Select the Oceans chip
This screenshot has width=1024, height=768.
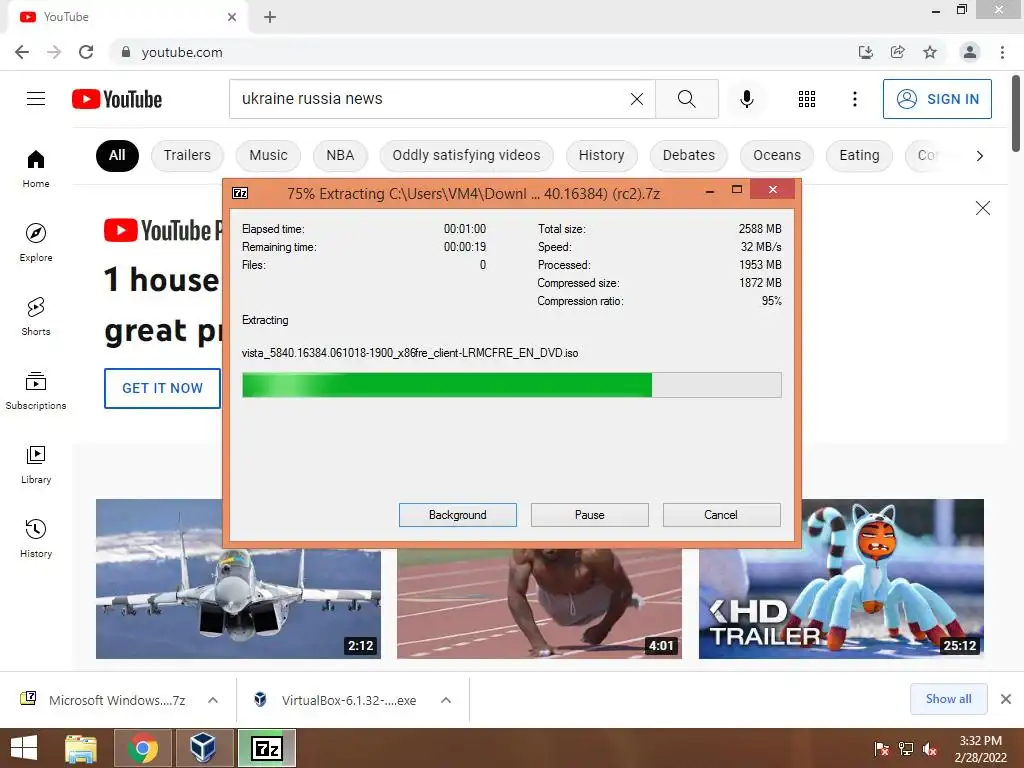[776, 155]
